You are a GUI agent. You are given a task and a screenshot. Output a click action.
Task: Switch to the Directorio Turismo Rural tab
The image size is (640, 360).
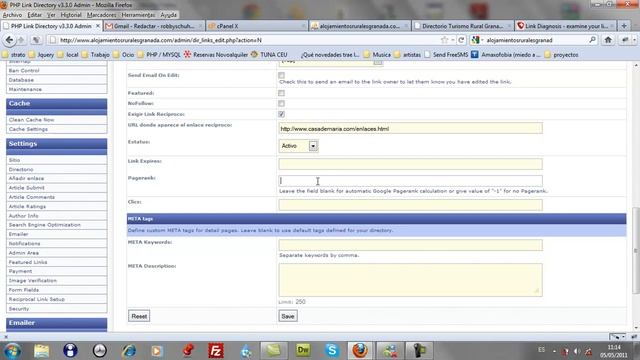click(462, 26)
